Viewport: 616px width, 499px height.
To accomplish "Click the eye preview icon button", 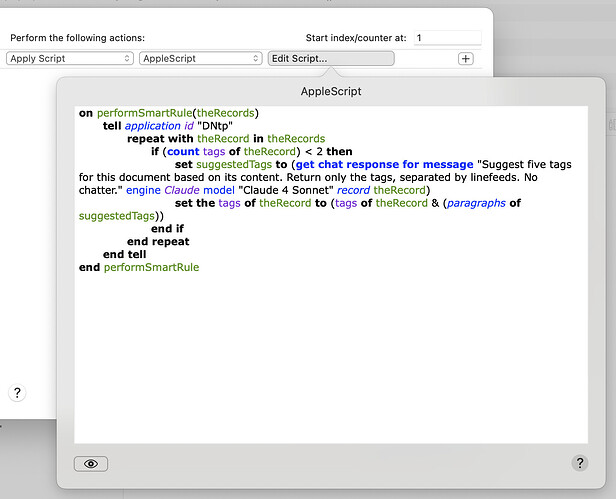I will pos(91,464).
